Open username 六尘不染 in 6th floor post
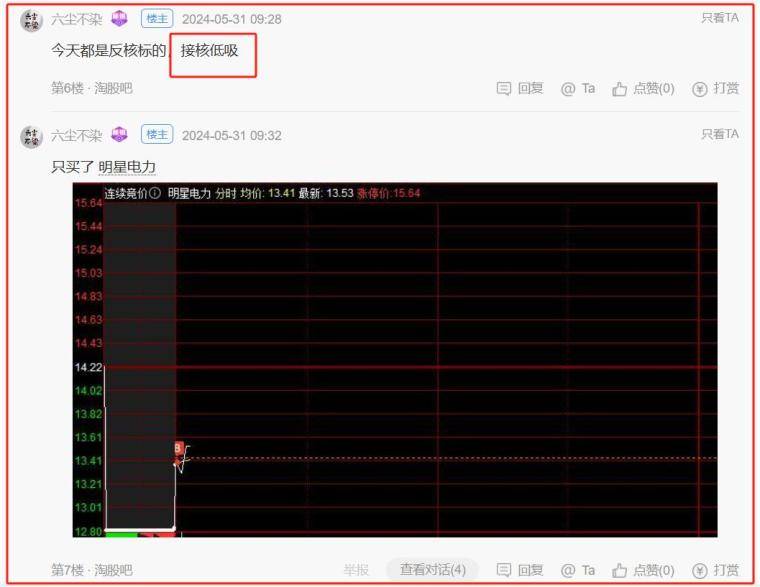The height and width of the screenshot is (587, 760). 77,19
